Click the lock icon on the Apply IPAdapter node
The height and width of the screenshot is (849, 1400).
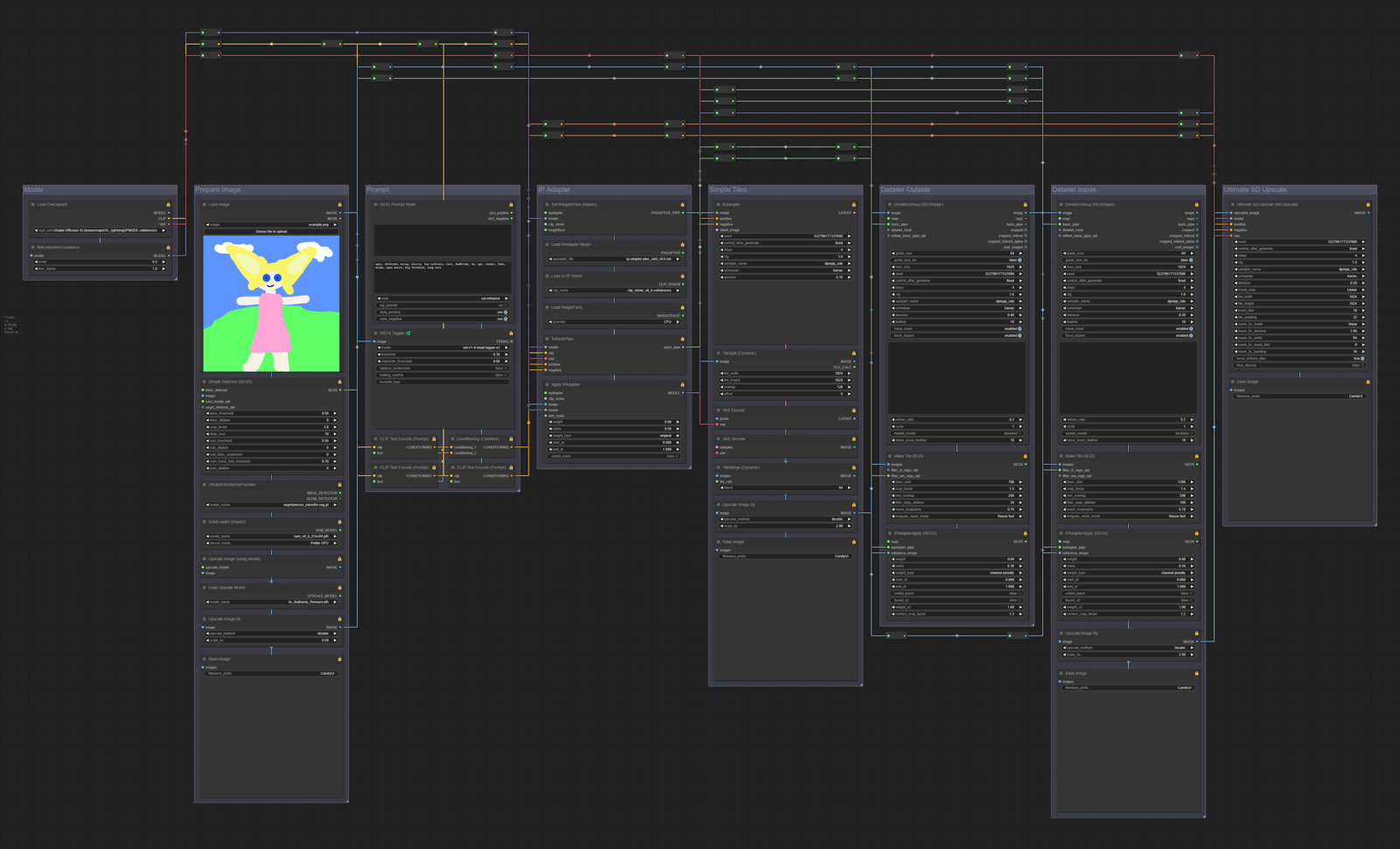click(682, 383)
